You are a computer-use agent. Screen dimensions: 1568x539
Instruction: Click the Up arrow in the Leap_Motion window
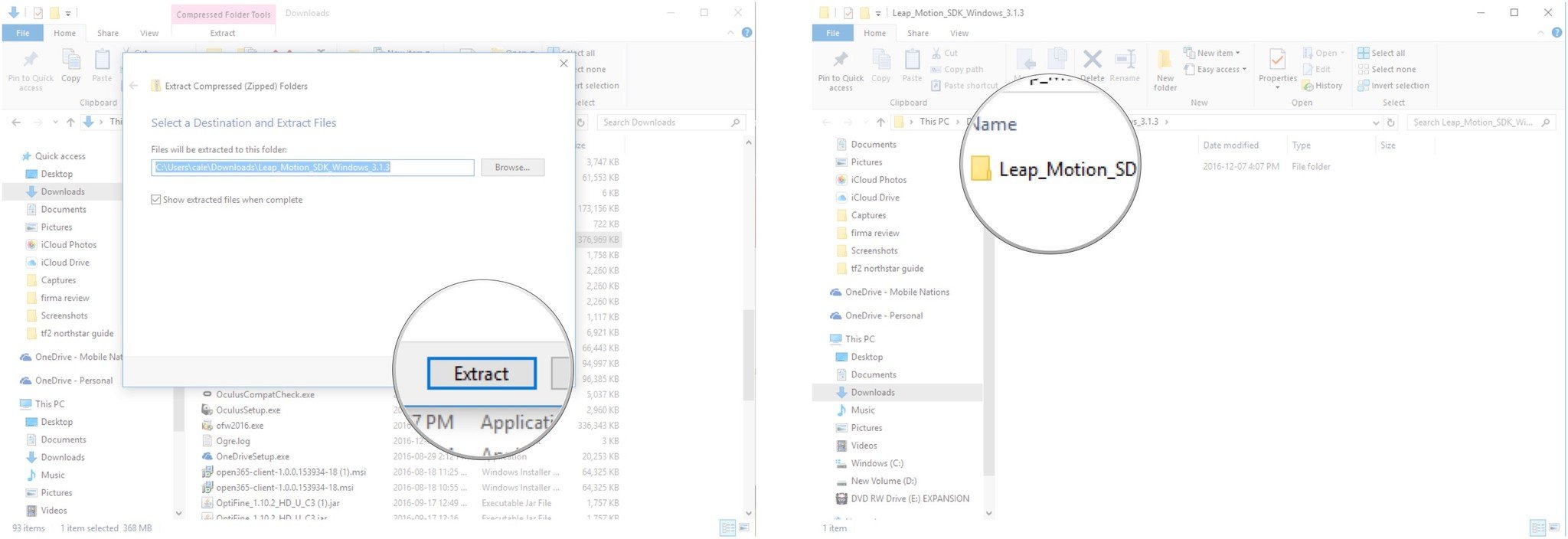point(880,122)
